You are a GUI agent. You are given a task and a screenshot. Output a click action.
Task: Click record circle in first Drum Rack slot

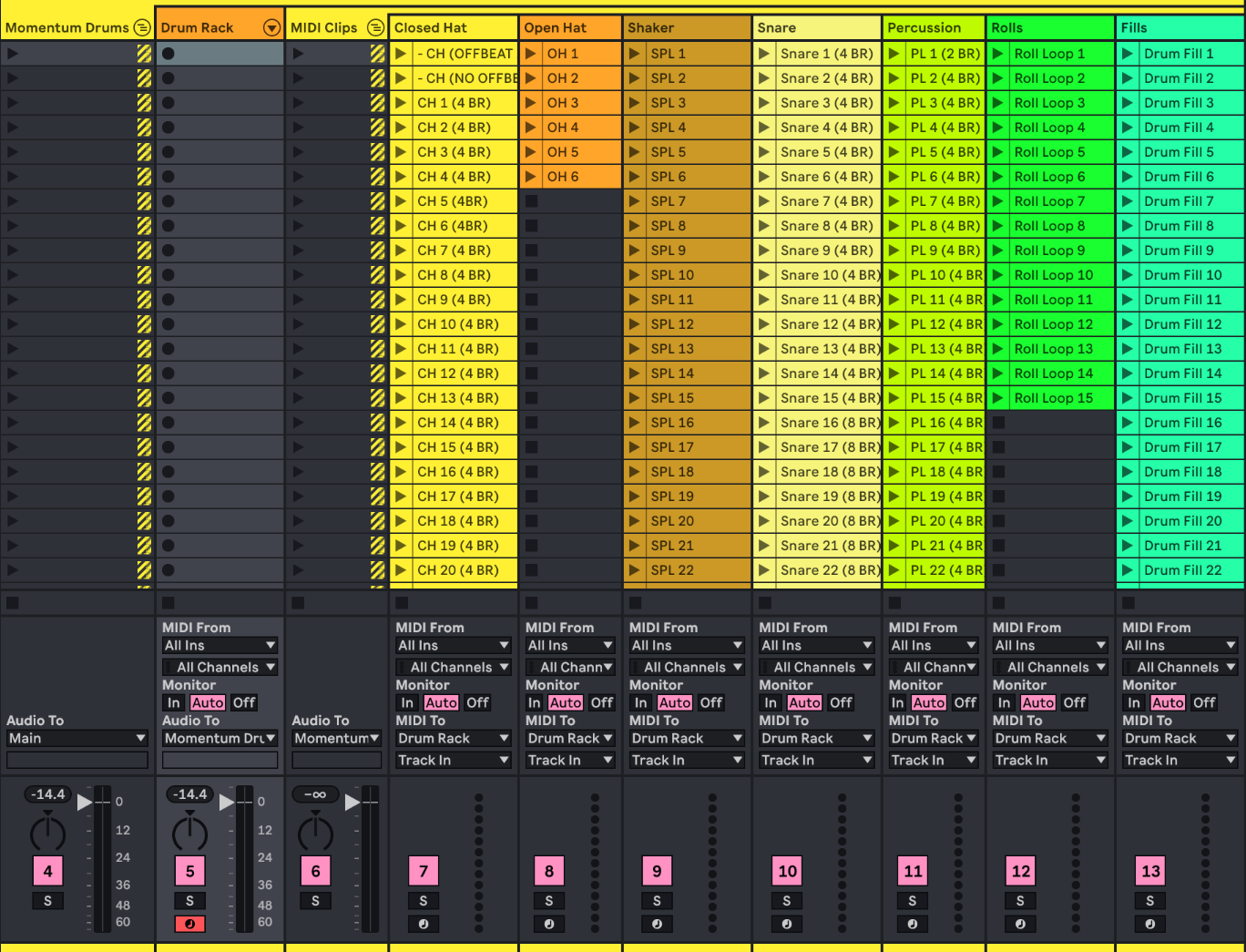[169, 54]
